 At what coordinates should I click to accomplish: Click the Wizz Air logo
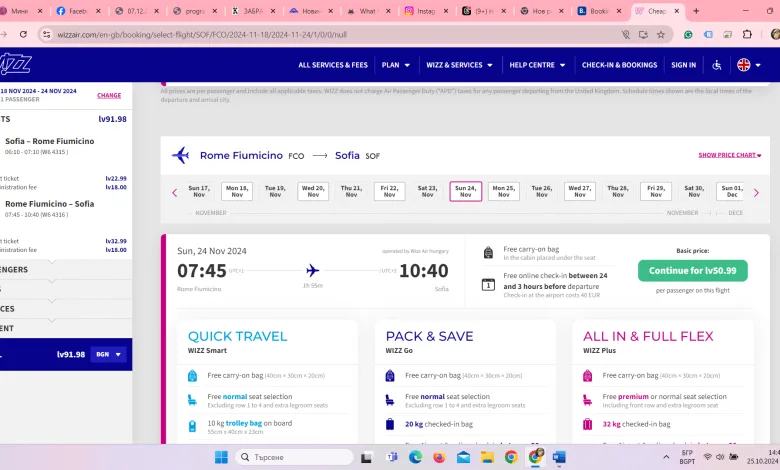pyautogui.click(x=15, y=64)
